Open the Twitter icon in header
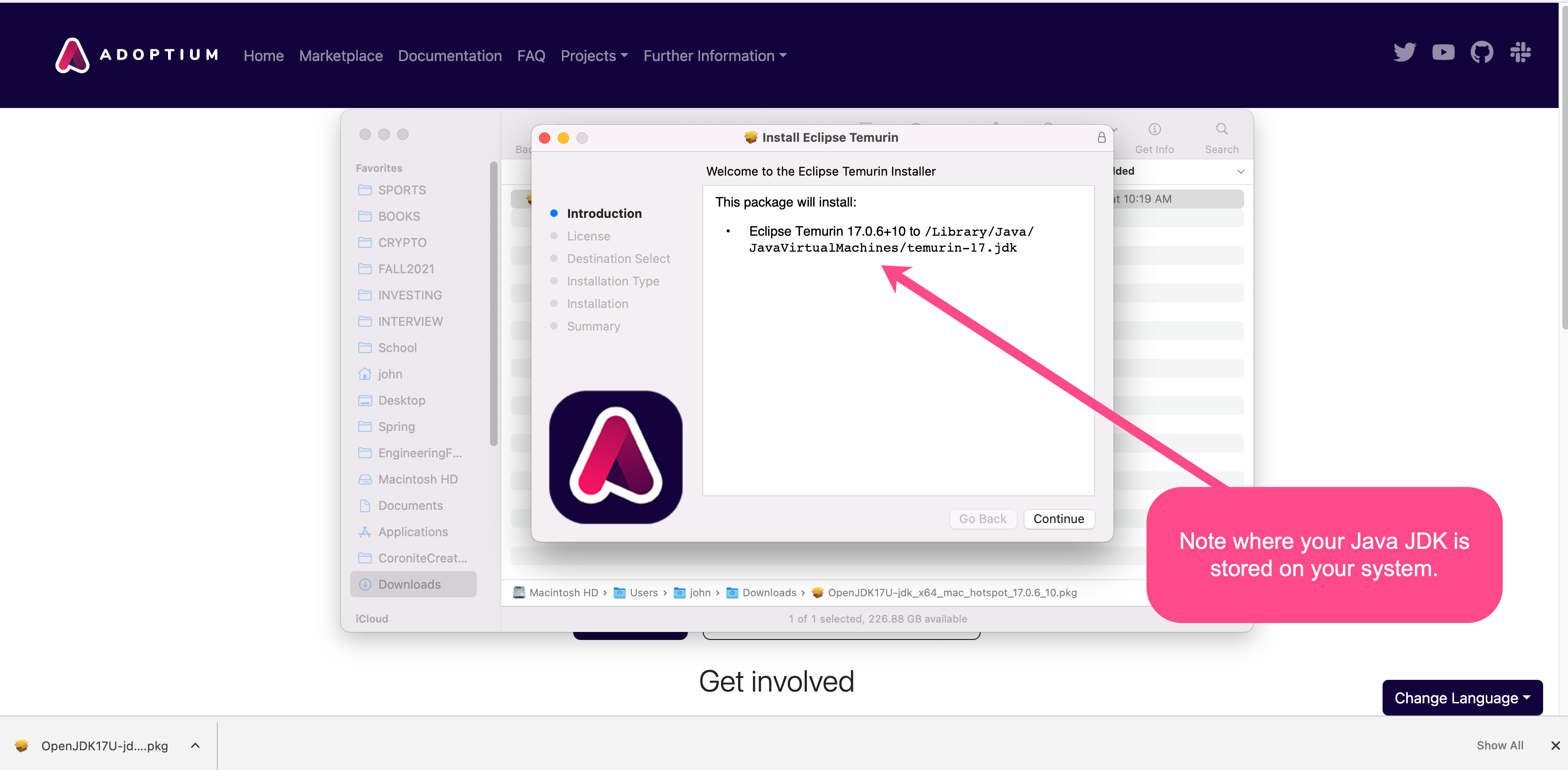 click(x=1404, y=53)
